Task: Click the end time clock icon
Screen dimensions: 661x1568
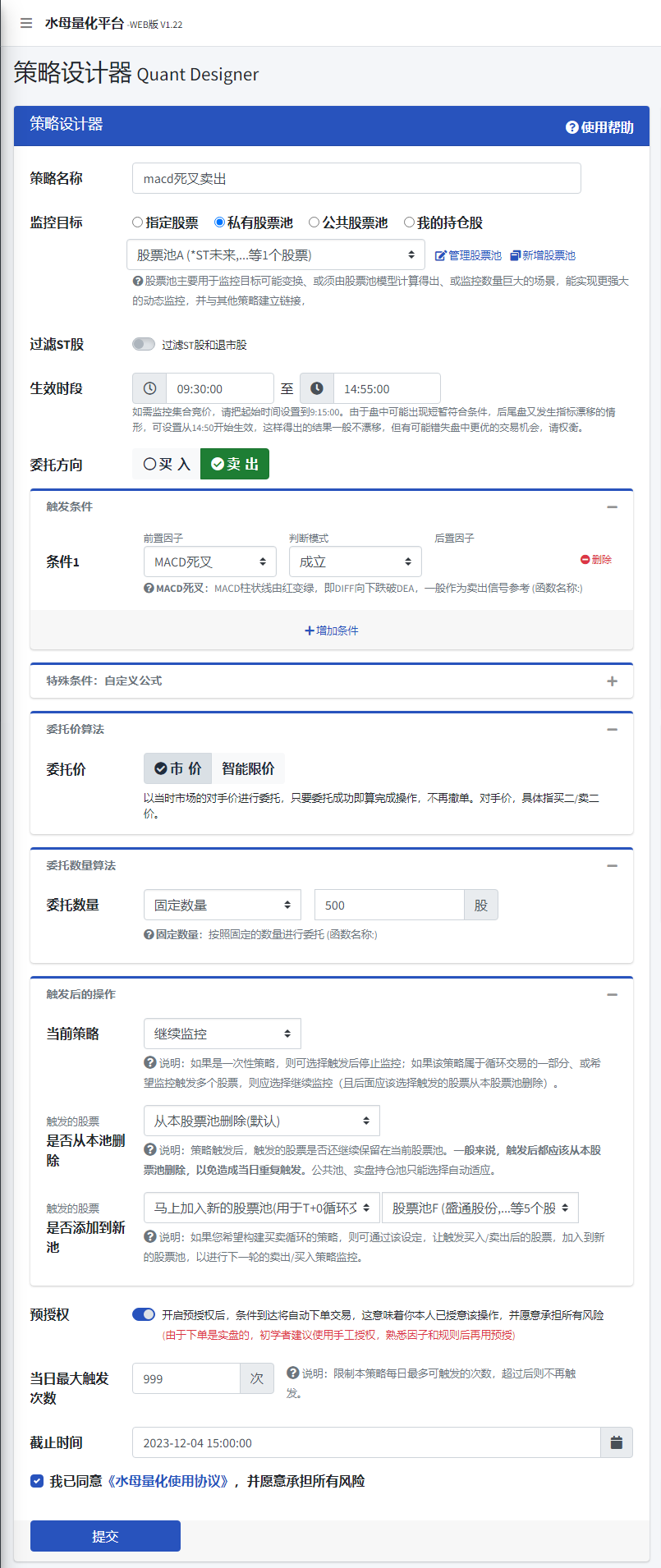Action: pos(317,388)
